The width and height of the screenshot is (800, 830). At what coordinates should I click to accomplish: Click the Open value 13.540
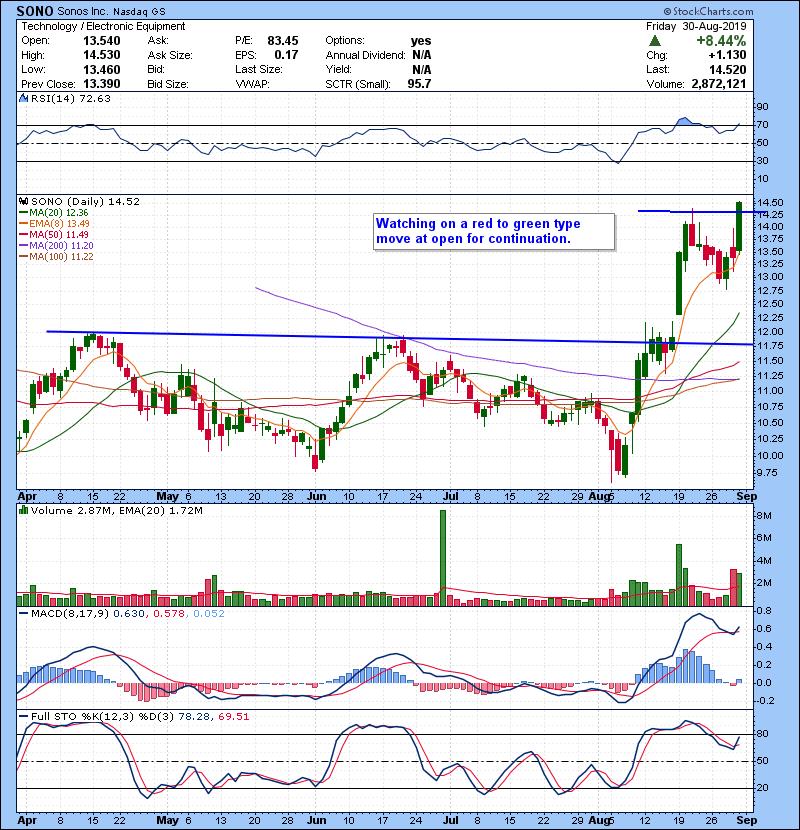point(102,41)
